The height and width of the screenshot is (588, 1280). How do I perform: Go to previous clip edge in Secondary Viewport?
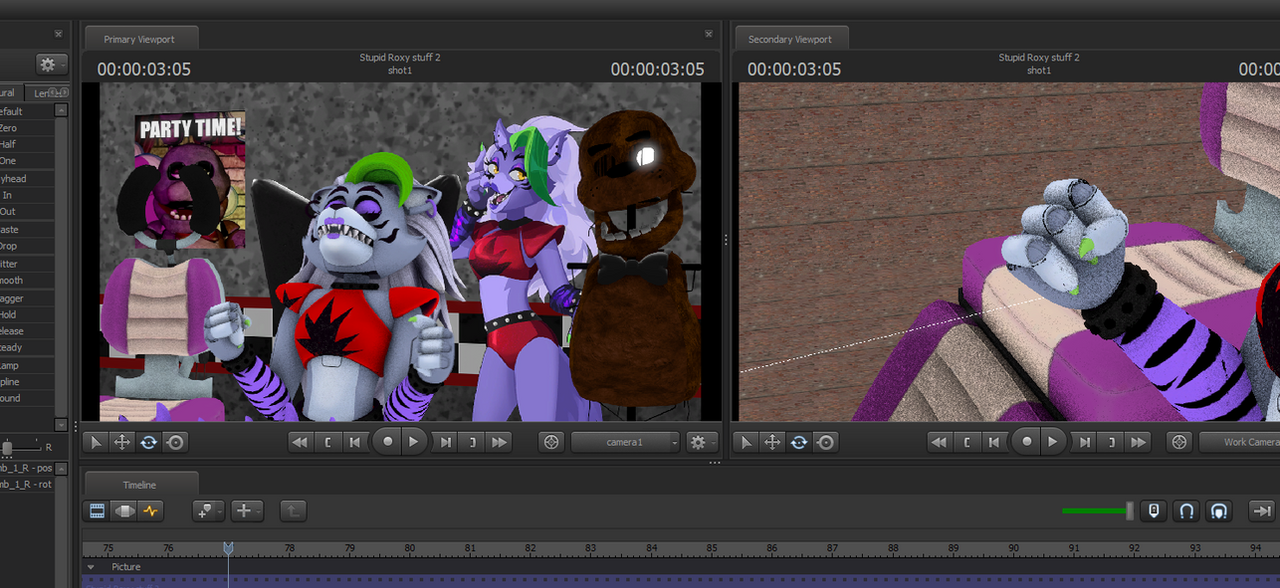(x=966, y=441)
